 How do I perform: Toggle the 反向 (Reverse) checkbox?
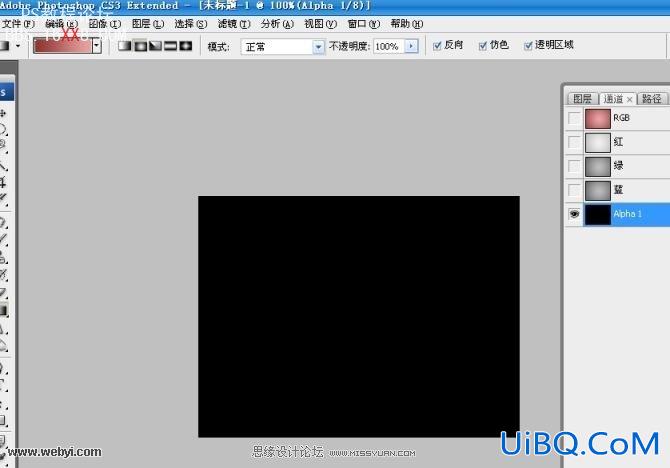click(437, 46)
